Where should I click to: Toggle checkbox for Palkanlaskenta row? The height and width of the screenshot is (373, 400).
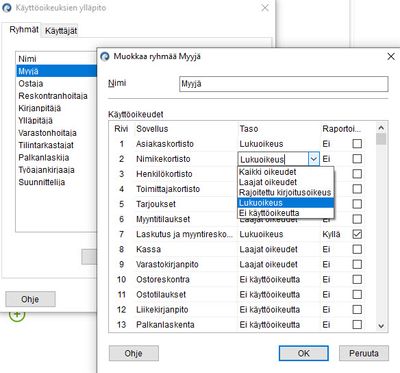357,325
